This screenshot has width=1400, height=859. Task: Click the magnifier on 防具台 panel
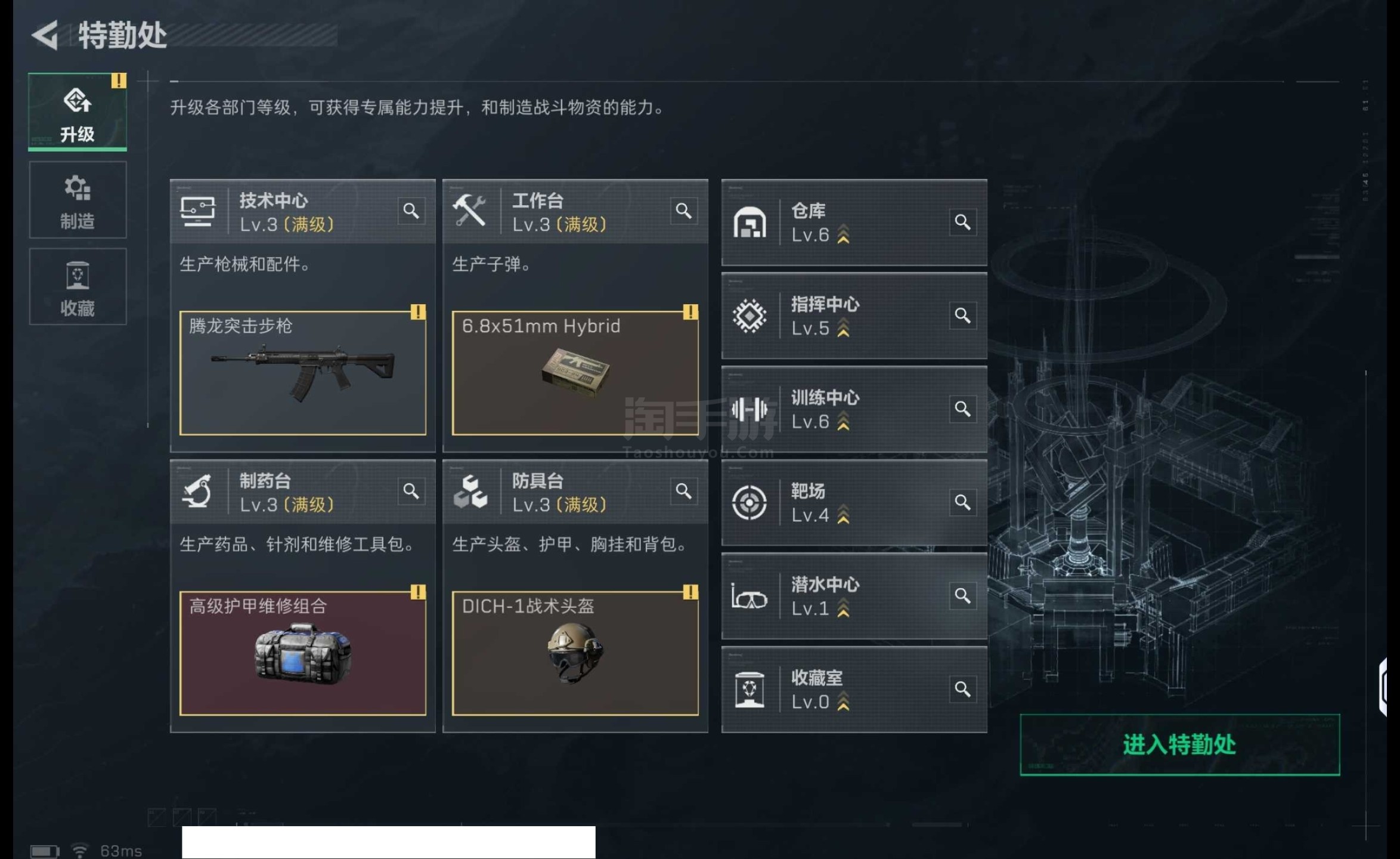coord(684,492)
